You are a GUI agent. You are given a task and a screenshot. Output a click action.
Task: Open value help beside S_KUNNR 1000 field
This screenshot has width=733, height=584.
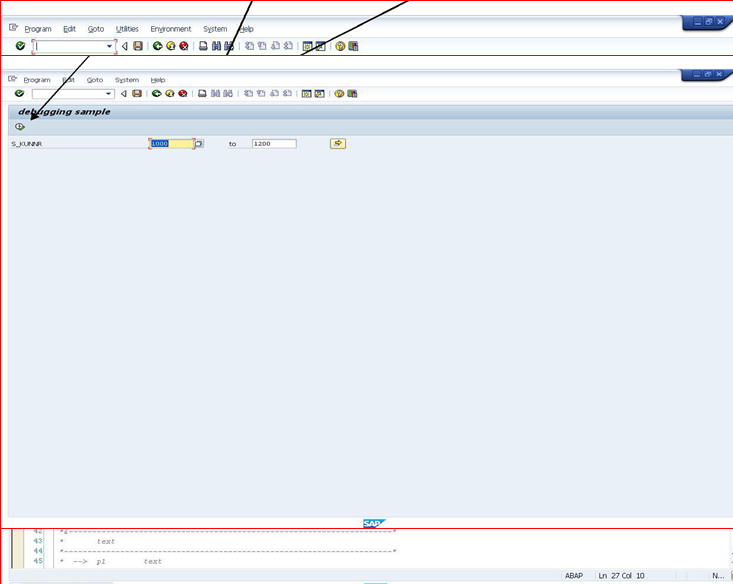(199, 144)
